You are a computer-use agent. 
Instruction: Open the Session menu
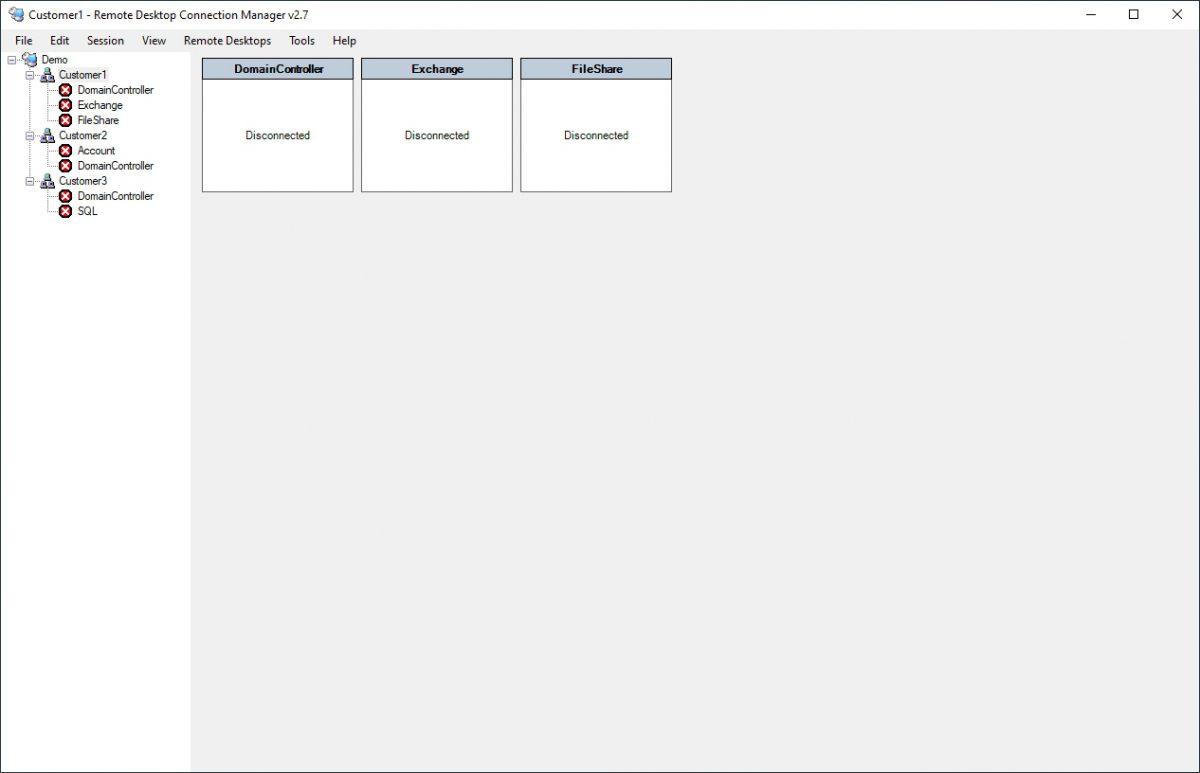104,41
